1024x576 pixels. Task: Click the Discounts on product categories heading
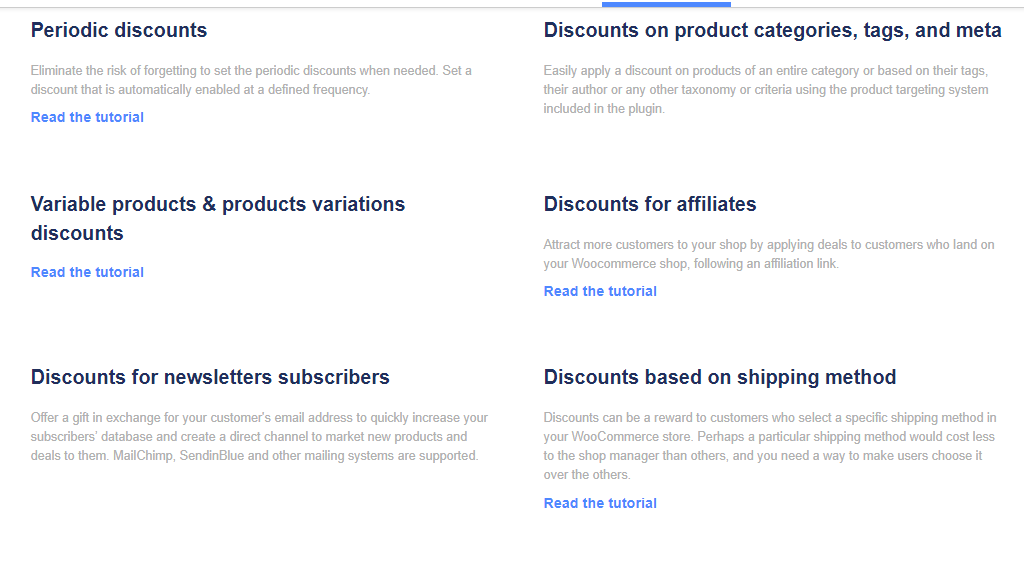pos(773,30)
